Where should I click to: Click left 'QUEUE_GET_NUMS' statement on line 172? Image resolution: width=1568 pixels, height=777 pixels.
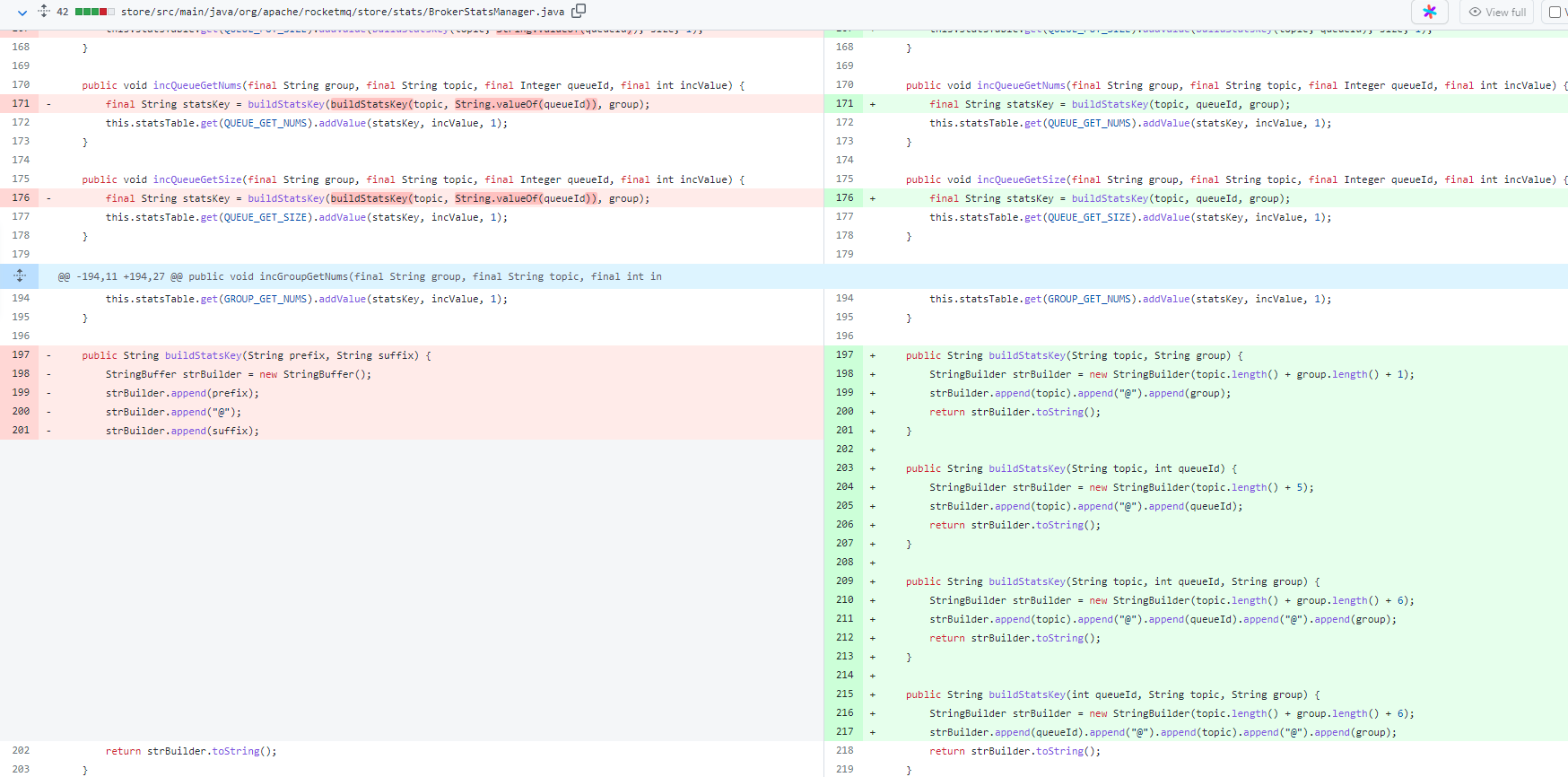click(307, 123)
